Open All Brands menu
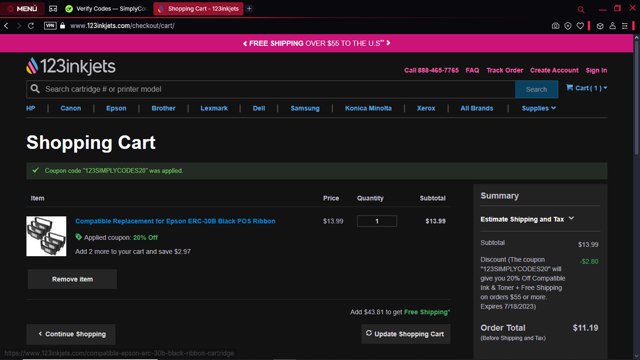 pos(477,108)
